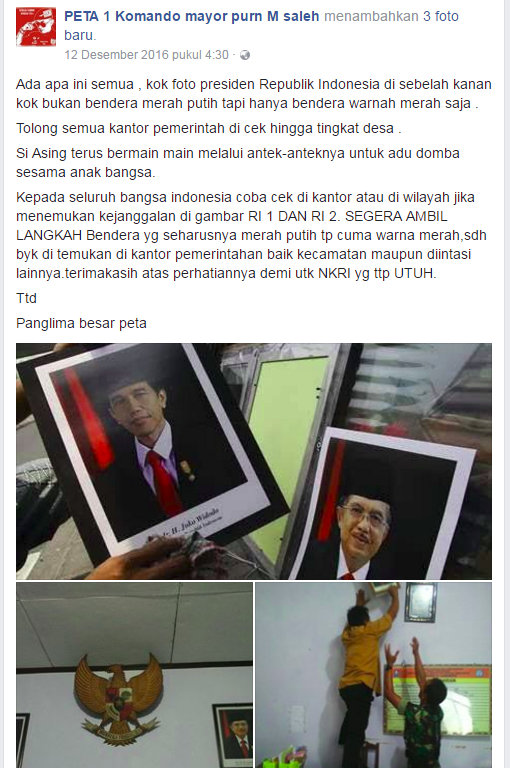Screen dimensions: 510x768
Task: Open the 12 Desember 2016 timestamp link
Action: (x=146, y=54)
